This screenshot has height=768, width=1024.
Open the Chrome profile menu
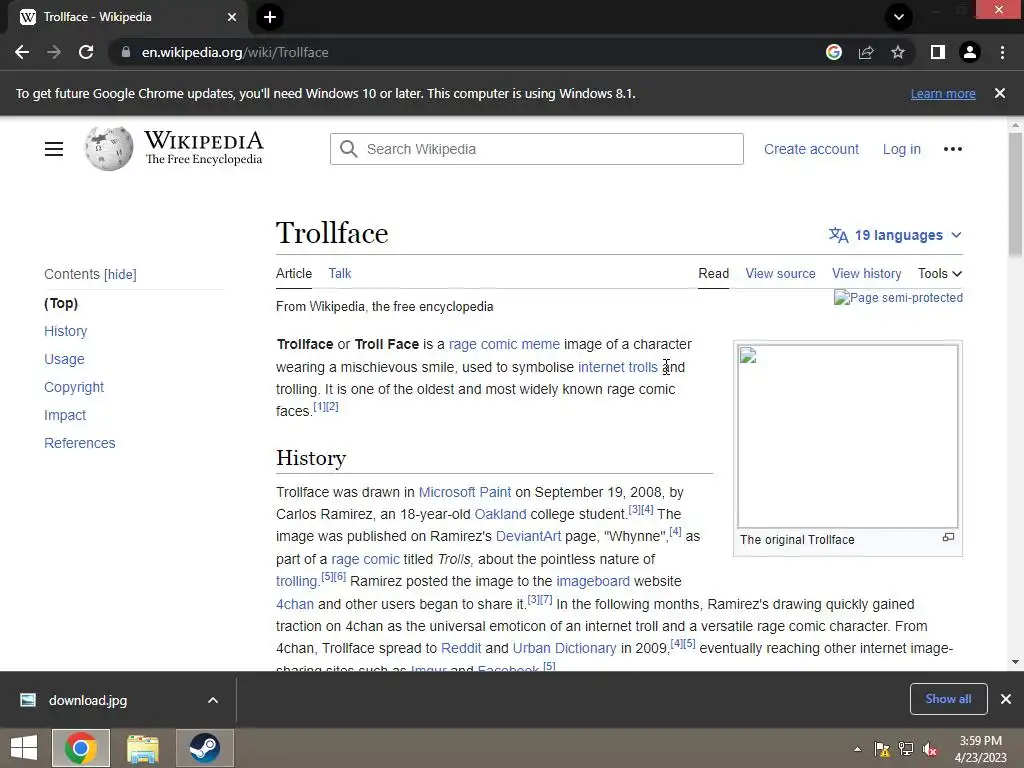(970, 52)
